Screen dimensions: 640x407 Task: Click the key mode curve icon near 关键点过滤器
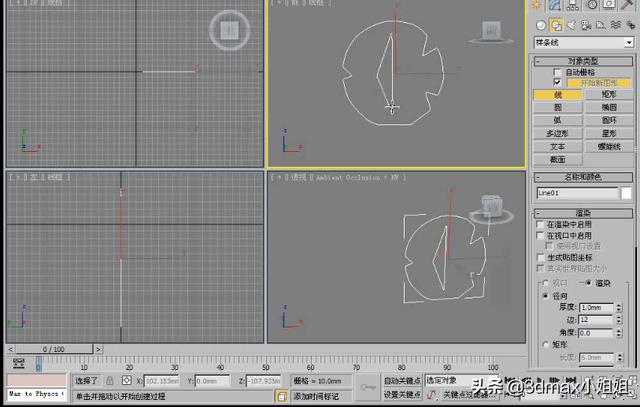pyautogui.click(x=432, y=395)
